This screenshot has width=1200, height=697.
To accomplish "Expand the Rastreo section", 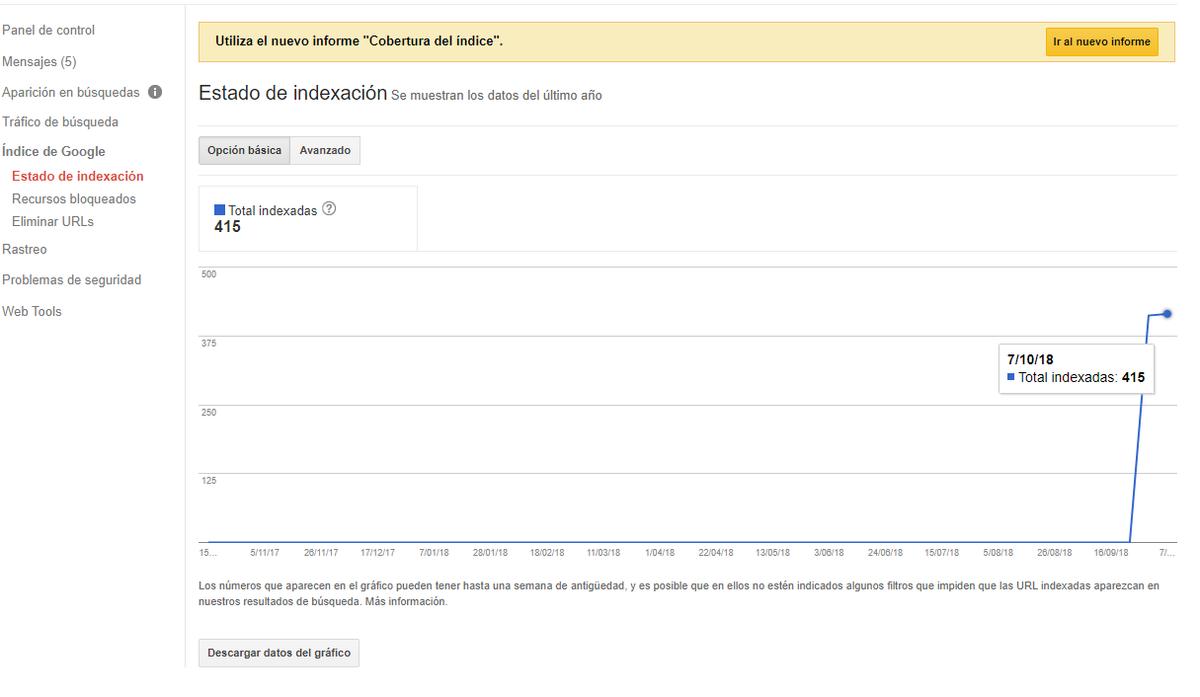I will [x=25, y=250].
